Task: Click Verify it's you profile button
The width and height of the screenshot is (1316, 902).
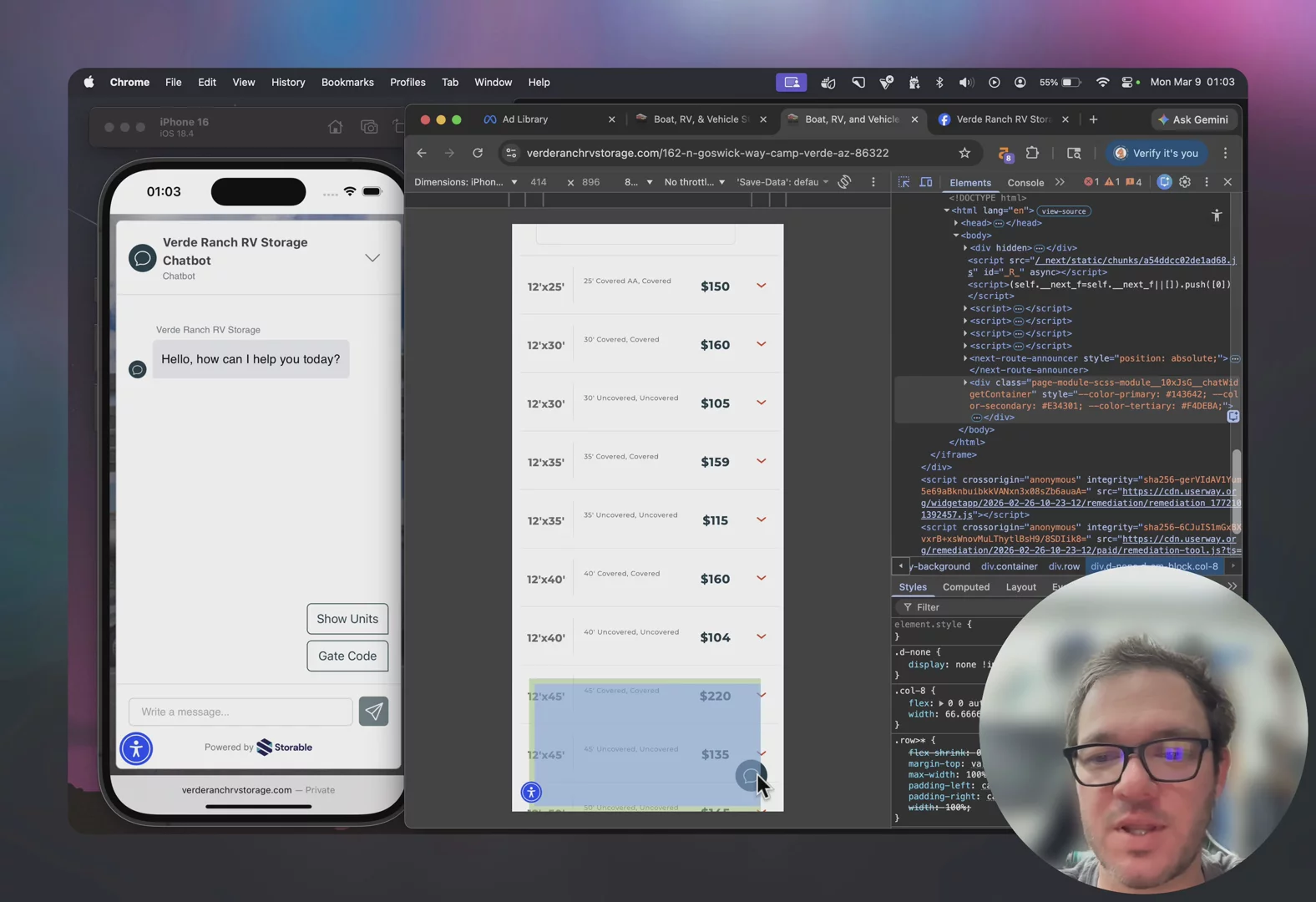Action: tap(1157, 153)
